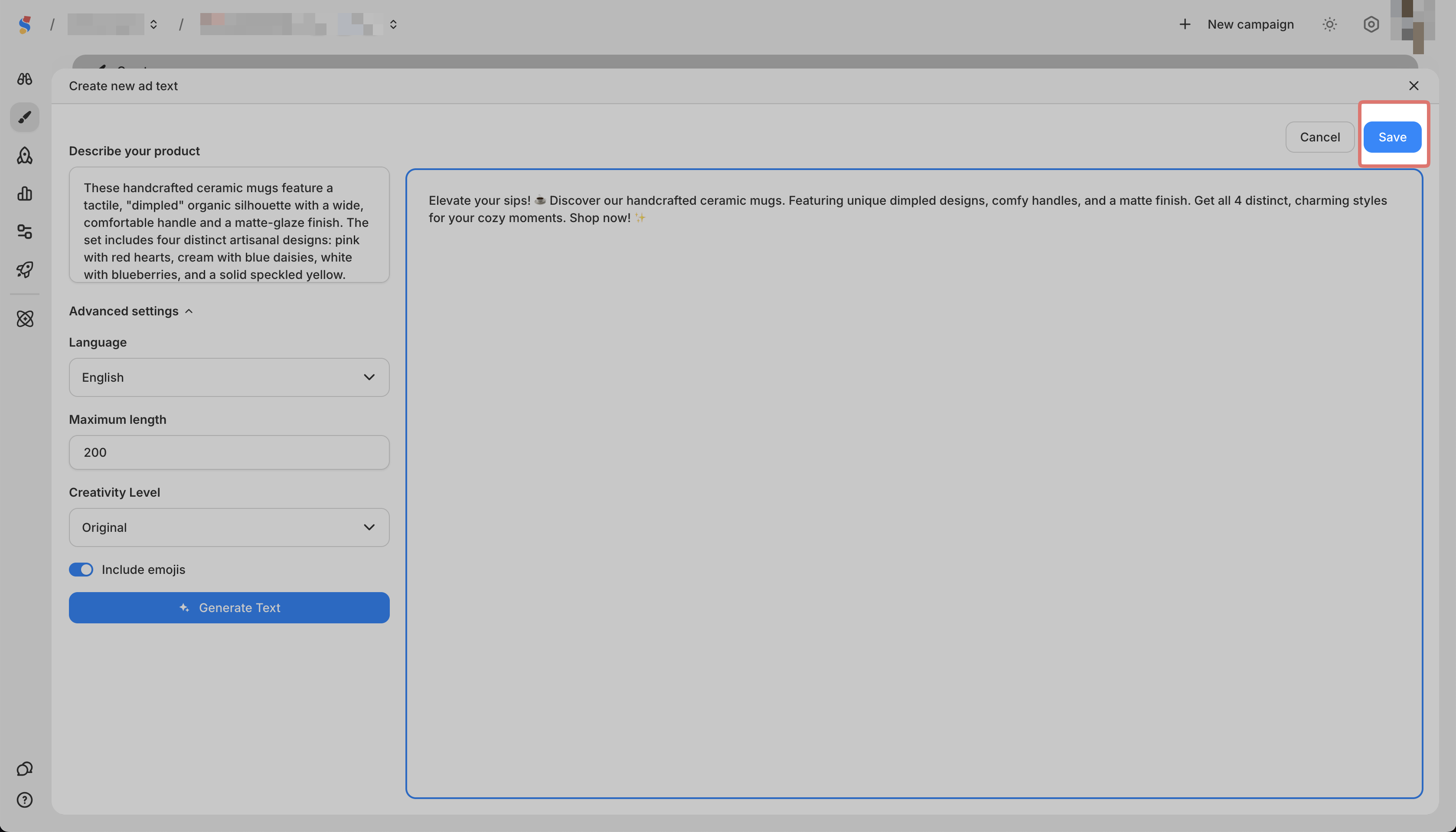Click New campaign in top bar
Viewport: 1456px width, 832px height.
click(1237, 25)
